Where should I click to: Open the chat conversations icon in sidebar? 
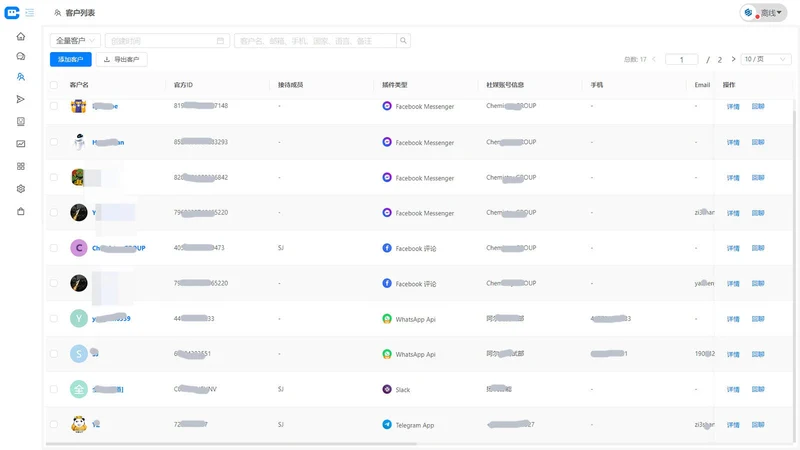point(21,56)
